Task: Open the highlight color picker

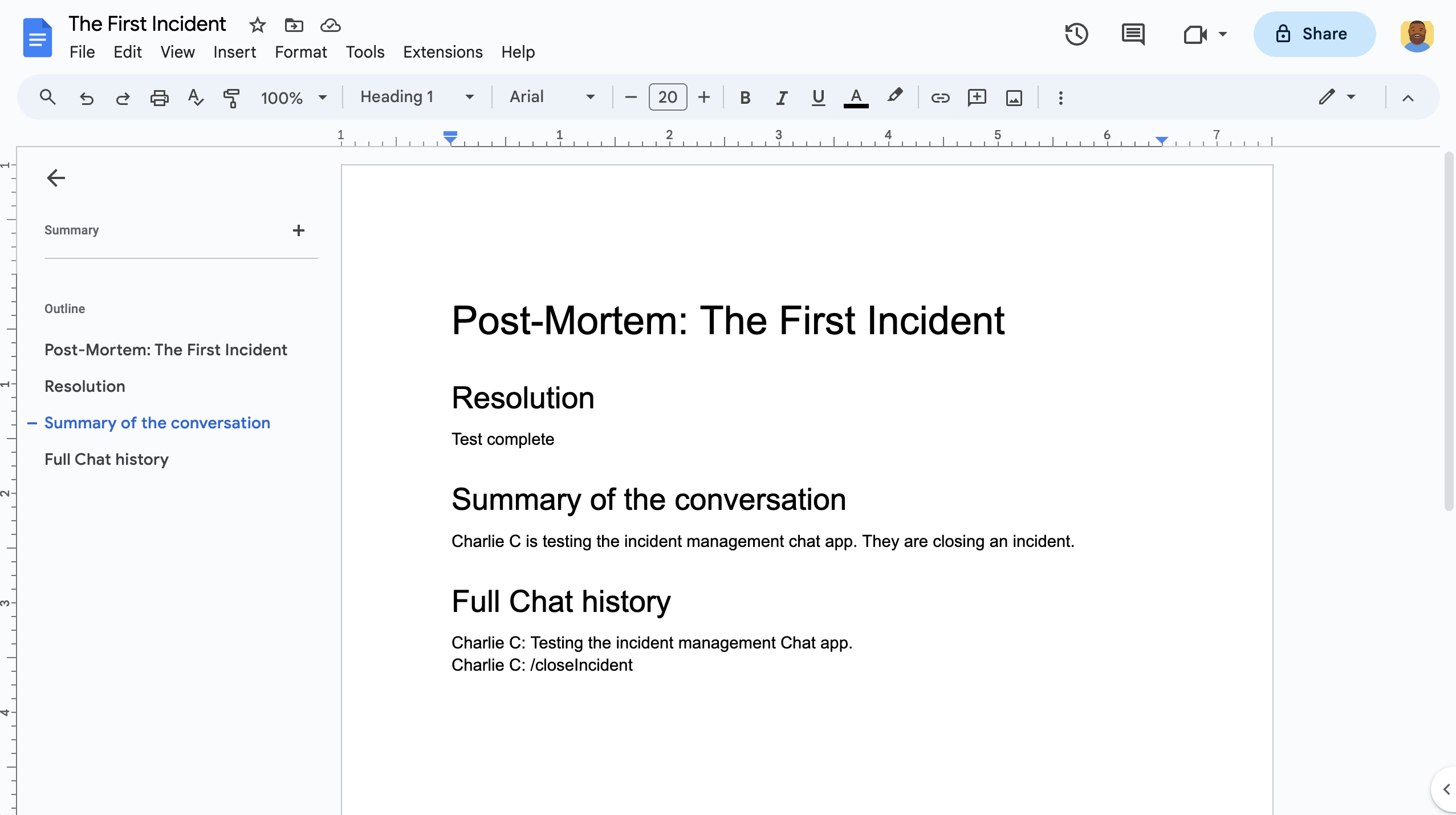Action: coord(895,97)
